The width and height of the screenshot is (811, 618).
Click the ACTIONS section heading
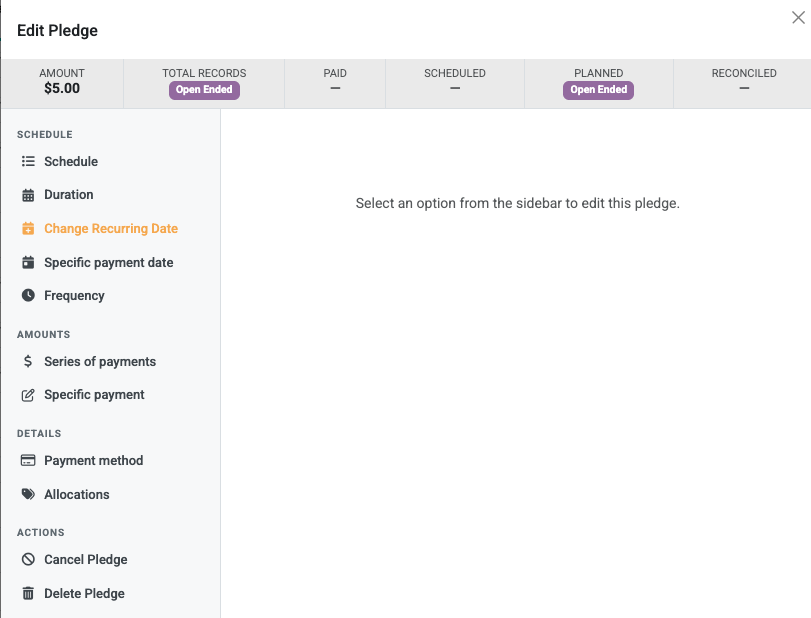41,533
